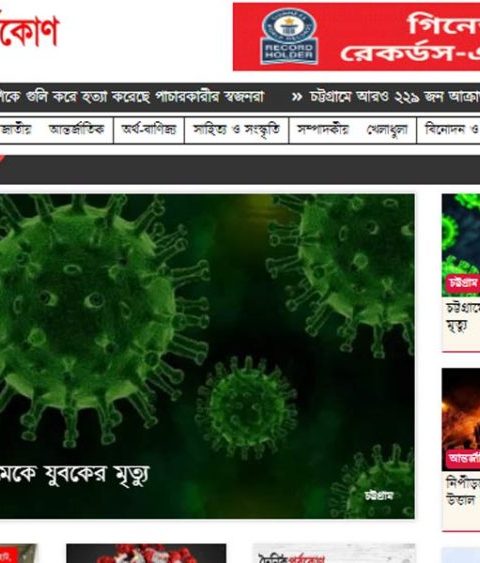Click the চট্টগ্রামে আরও ২২৯ জন ticker headline
480x563 pixels.
(395, 97)
